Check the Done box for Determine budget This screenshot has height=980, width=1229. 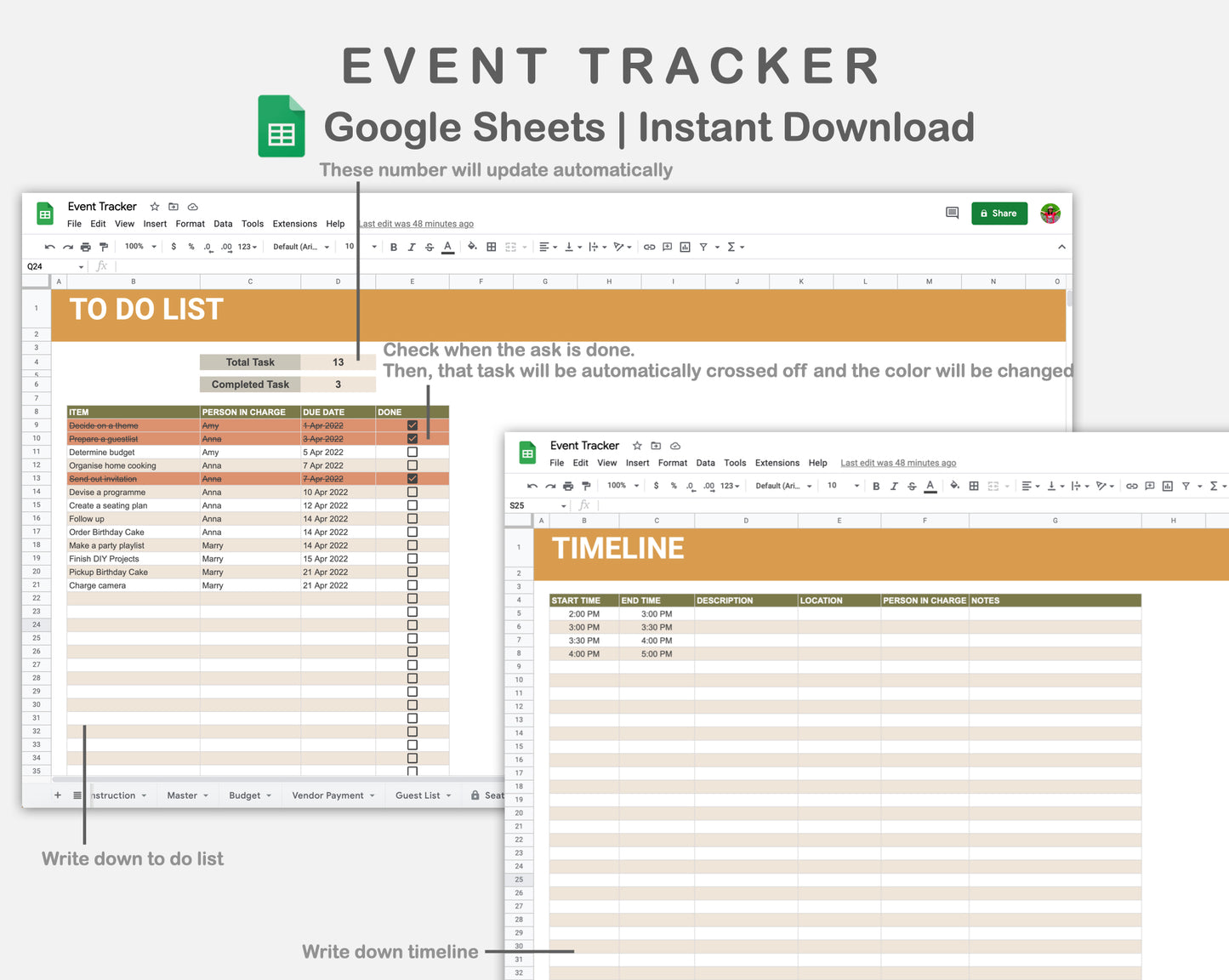click(x=413, y=452)
